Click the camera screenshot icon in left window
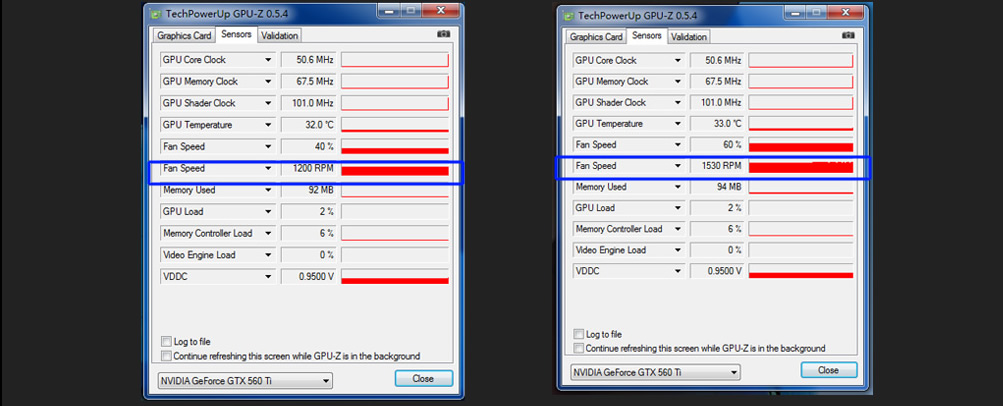 tap(443, 34)
